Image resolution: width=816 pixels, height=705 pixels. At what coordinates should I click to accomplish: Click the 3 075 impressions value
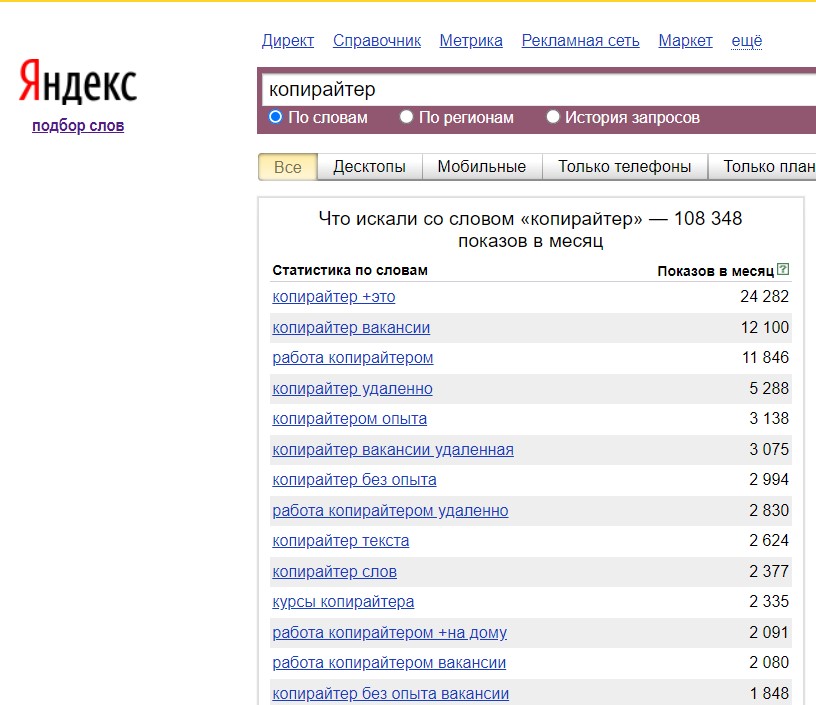pos(769,449)
